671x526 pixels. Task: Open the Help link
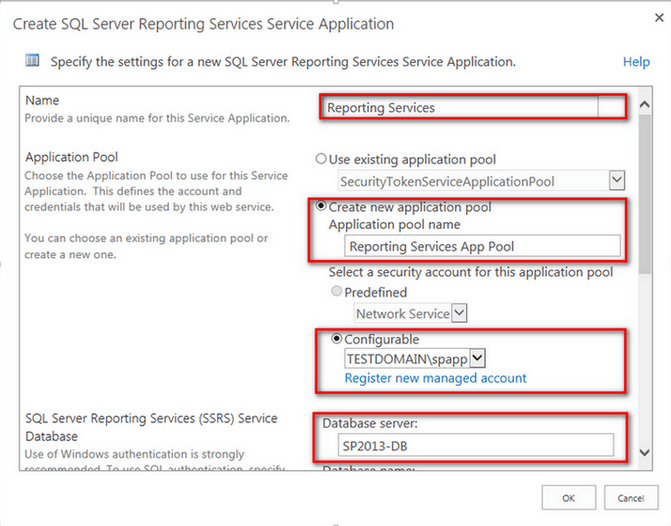click(x=636, y=62)
